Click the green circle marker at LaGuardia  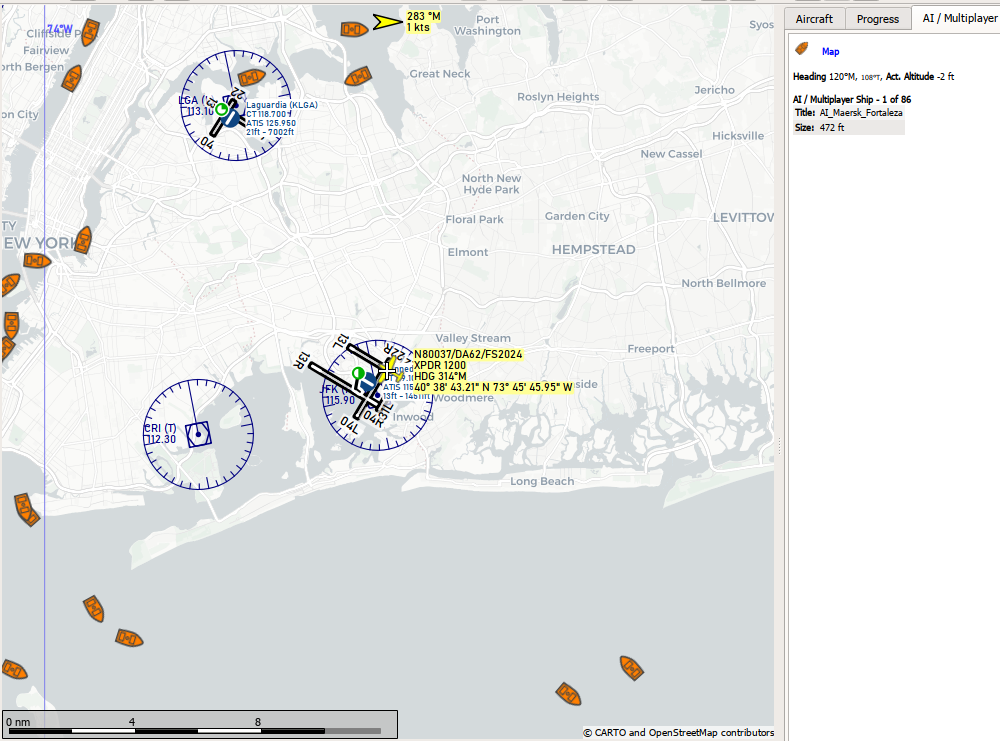(x=221, y=110)
